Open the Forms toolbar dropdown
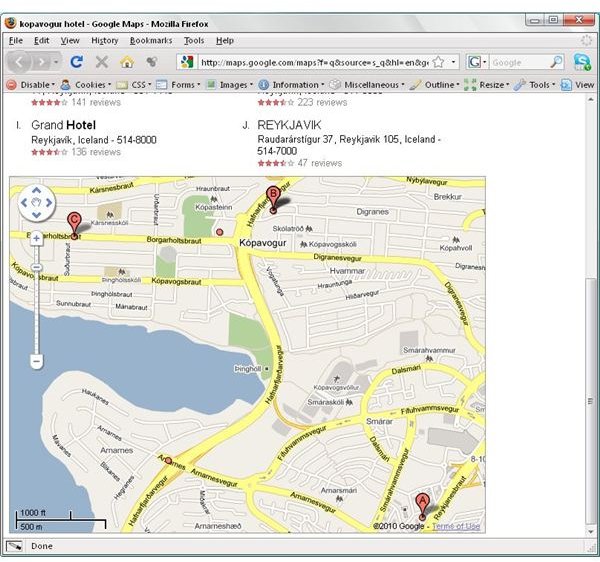The height and width of the screenshot is (562, 600). pyautogui.click(x=178, y=85)
